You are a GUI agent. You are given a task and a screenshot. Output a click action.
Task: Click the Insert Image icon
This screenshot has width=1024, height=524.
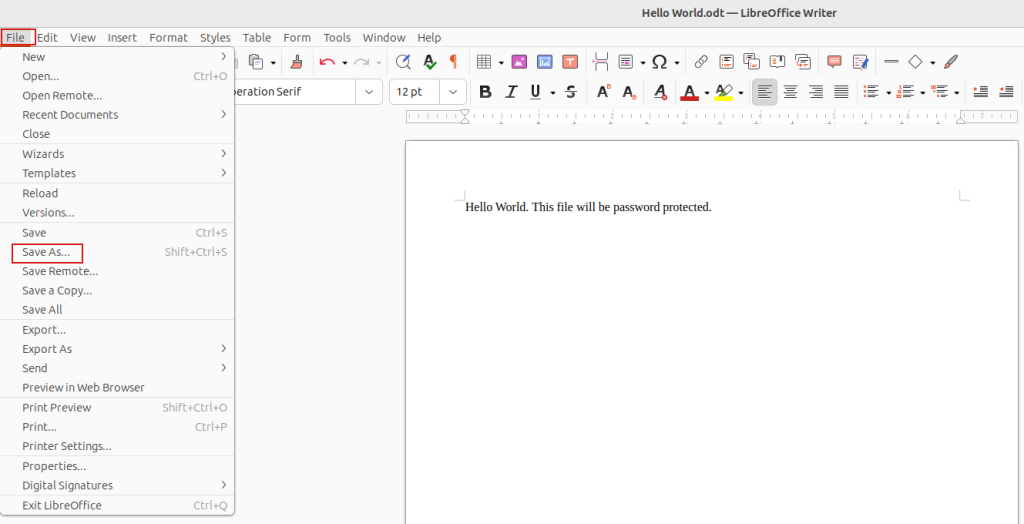click(519, 62)
